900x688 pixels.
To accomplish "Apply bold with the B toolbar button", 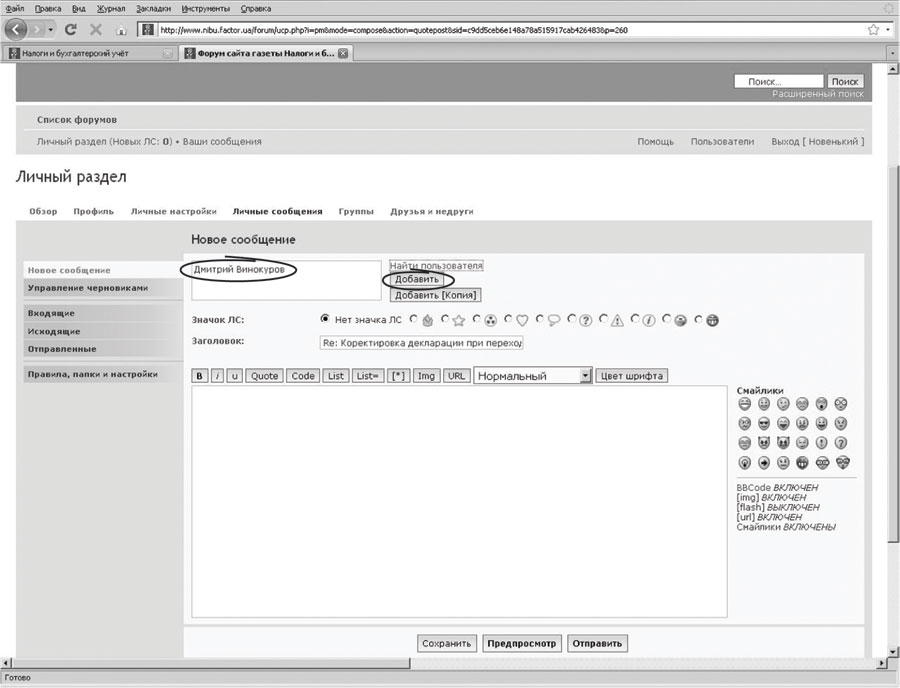I will click(200, 376).
